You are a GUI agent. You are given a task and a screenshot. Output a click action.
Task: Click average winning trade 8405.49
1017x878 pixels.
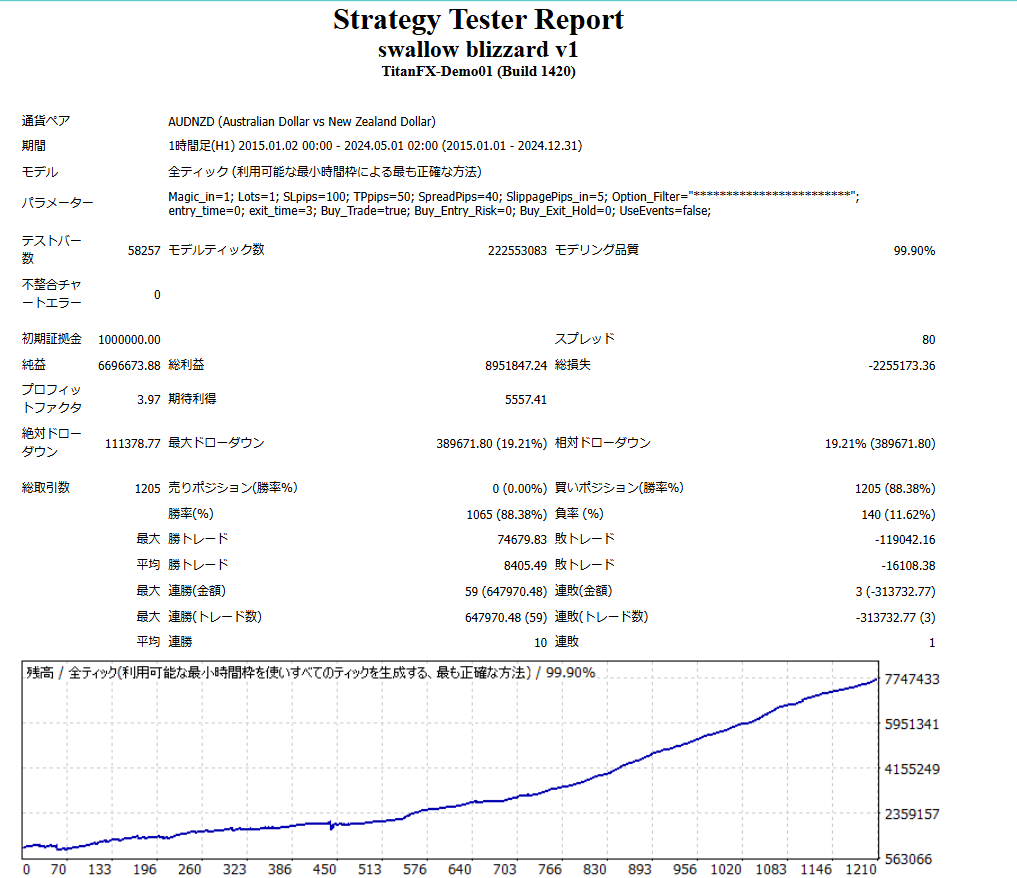(525, 565)
